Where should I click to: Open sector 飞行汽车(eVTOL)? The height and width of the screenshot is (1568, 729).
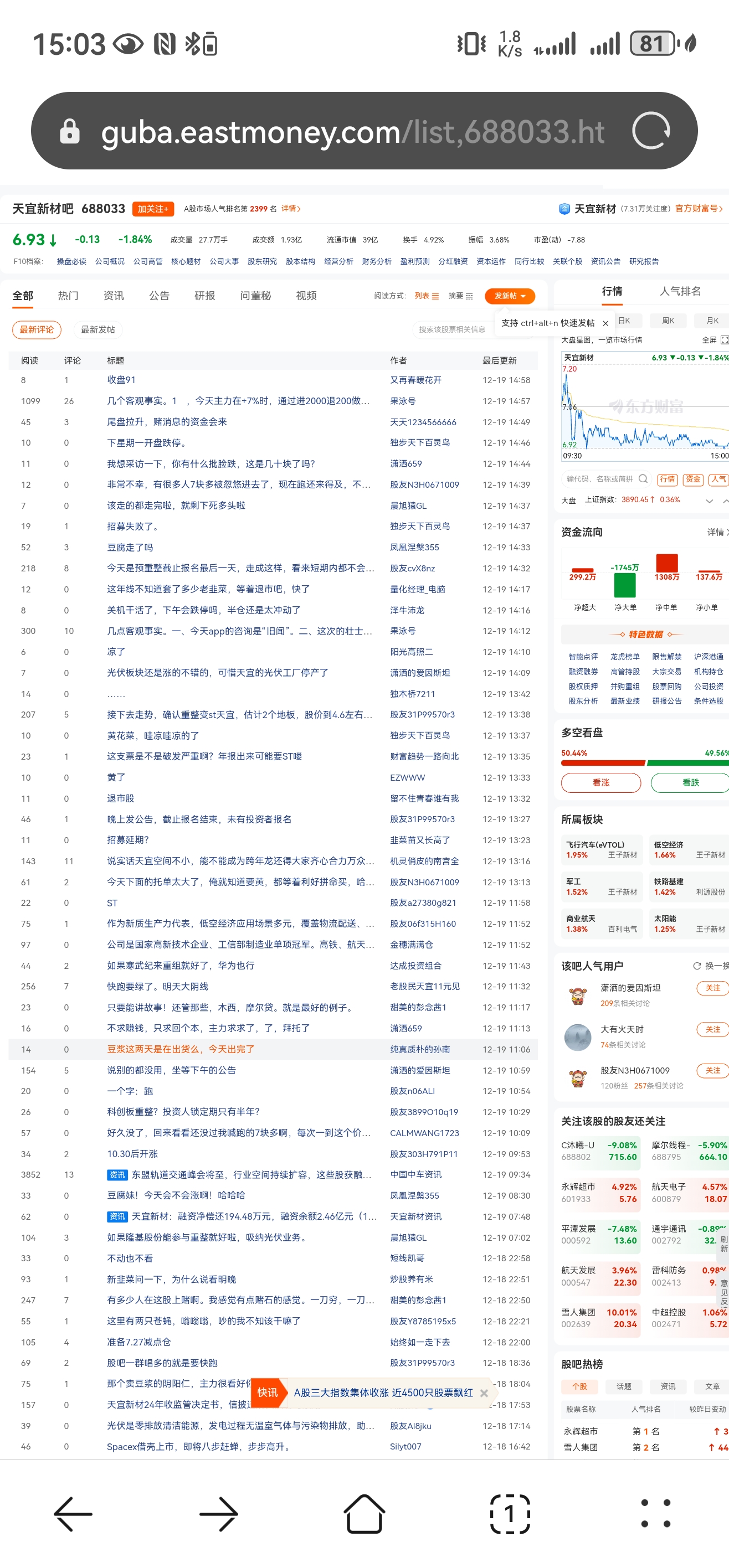click(603, 850)
